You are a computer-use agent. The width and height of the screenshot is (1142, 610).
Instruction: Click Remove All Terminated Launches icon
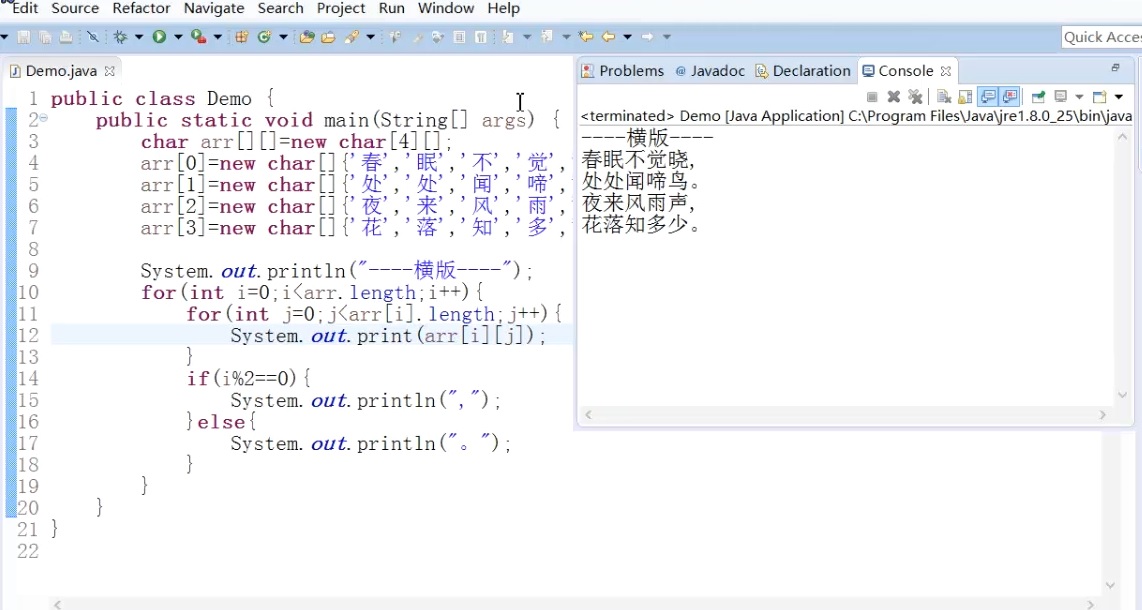point(915,97)
